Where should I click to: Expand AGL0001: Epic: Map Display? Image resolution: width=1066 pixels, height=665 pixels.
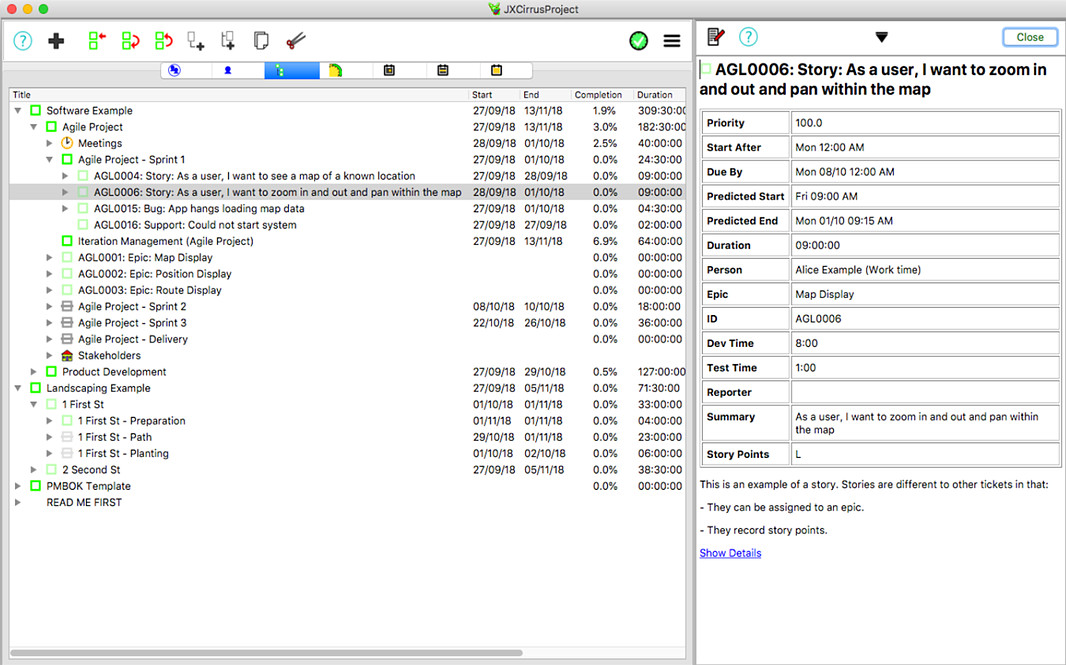(50, 257)
